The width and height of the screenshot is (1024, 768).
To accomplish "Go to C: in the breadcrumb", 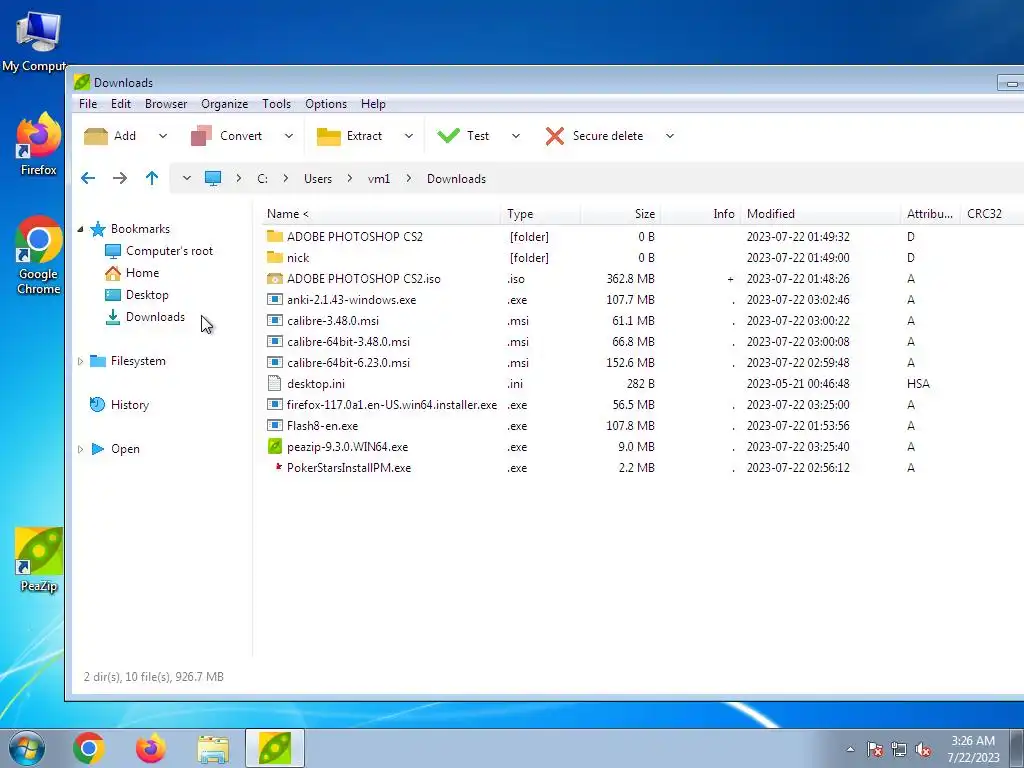I will point(263,179).
